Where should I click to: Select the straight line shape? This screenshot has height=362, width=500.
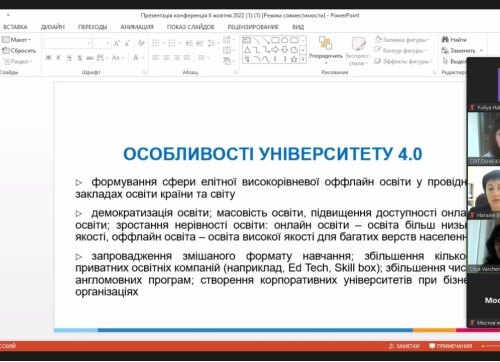(x=256, y=40)
